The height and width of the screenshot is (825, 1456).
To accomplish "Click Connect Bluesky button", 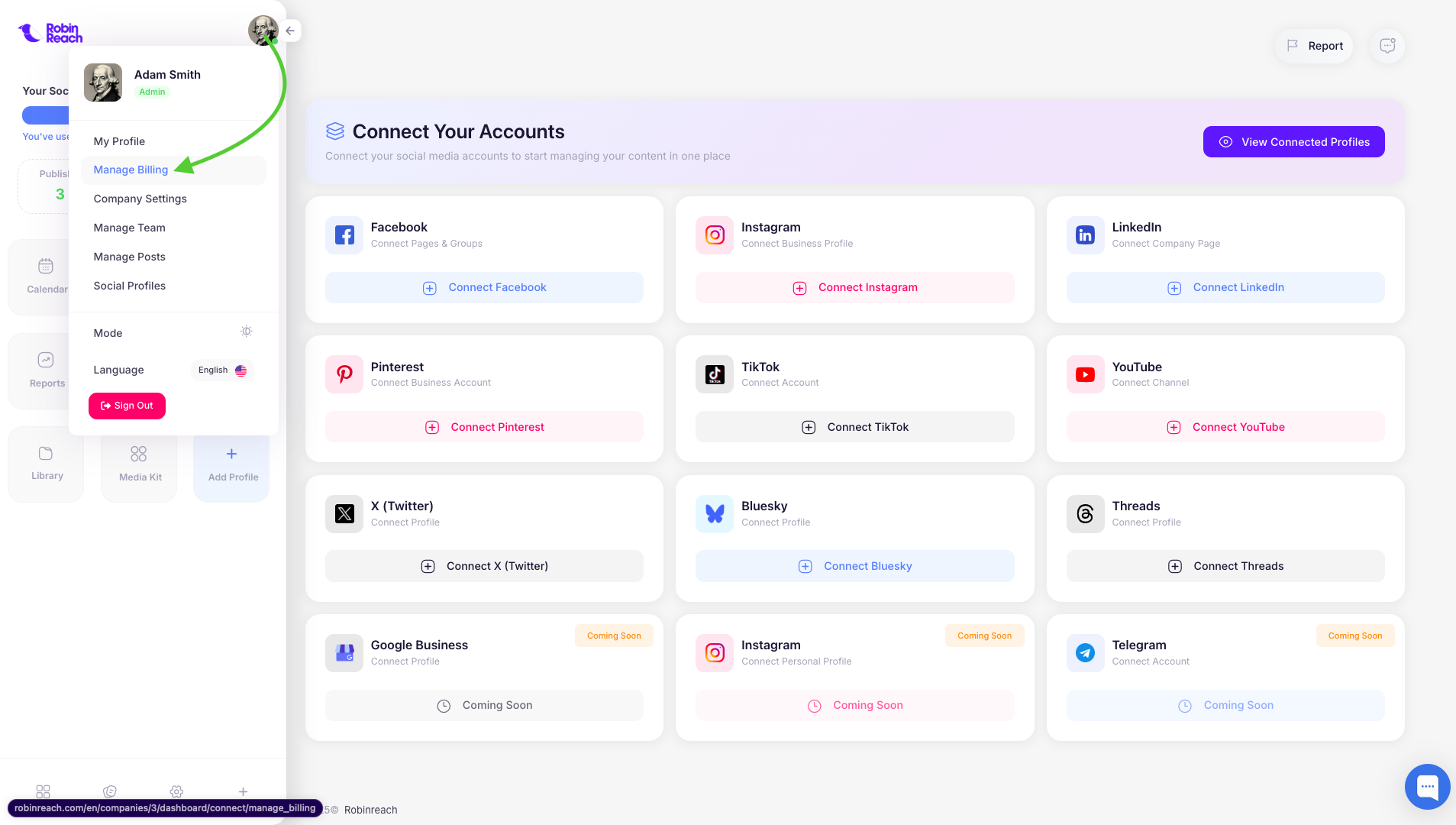I will point(854,566).
